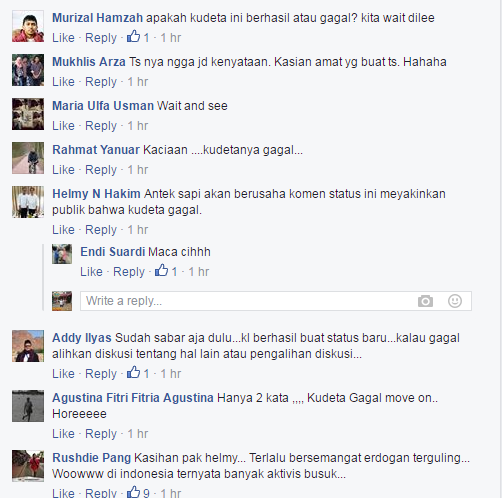Open Rushdie Pang's profile name
The height and width of the screenshot is (498, 502).
92,458
